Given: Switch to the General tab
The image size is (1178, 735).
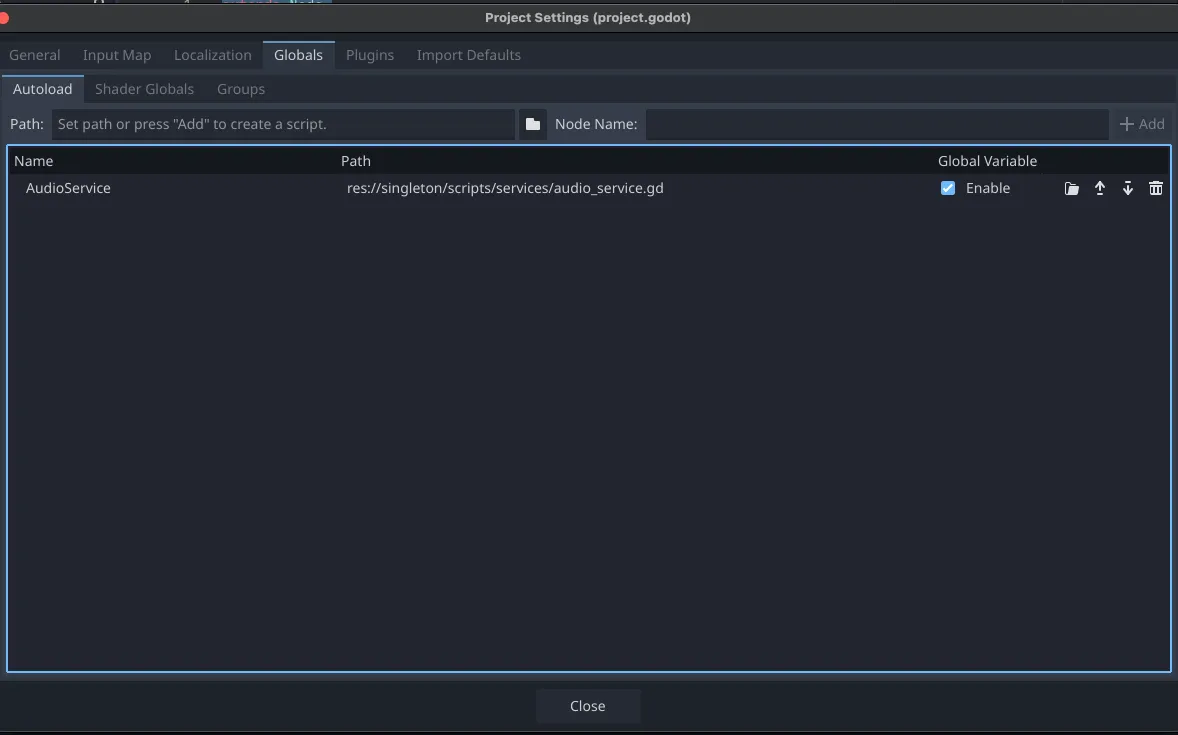Looking at the screenshot, I should coord(34,55).
